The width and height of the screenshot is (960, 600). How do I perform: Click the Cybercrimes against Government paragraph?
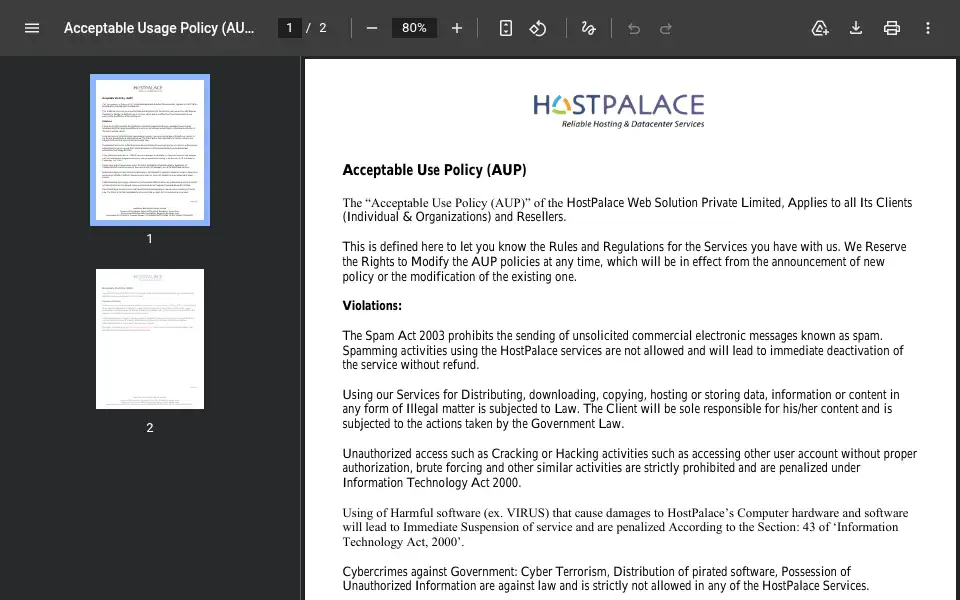coord(606,579)
